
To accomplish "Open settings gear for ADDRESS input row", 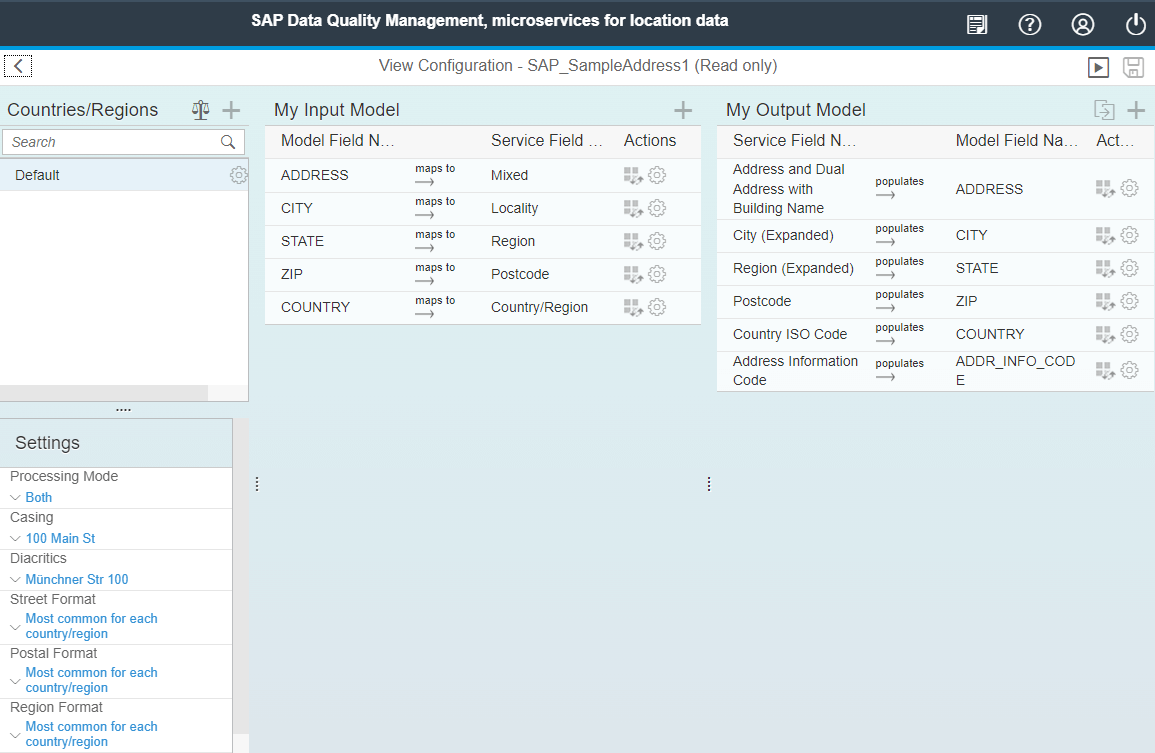I will [657, 176].
